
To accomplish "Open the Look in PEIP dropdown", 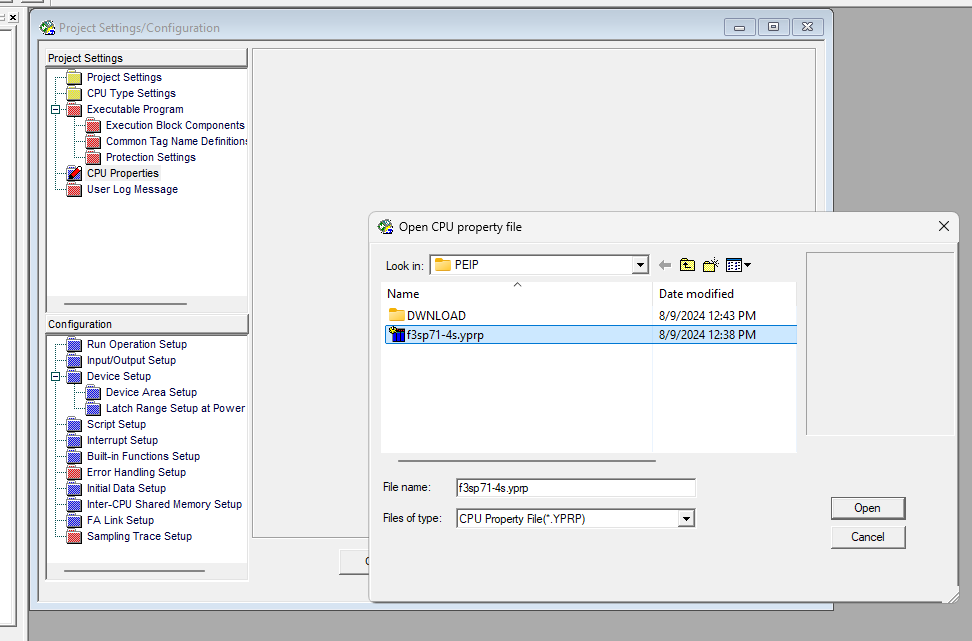I will point(640,265).
